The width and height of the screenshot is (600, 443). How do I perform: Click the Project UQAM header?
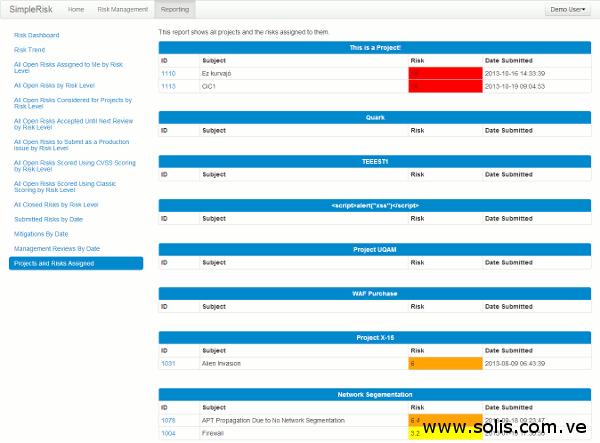click(x=375, y=249)
